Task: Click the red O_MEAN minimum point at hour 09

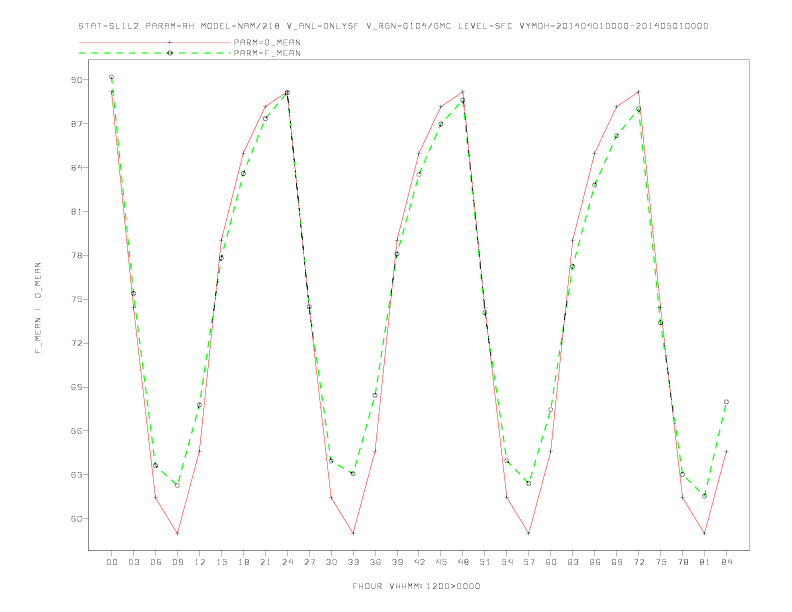Action: (177, 533)
